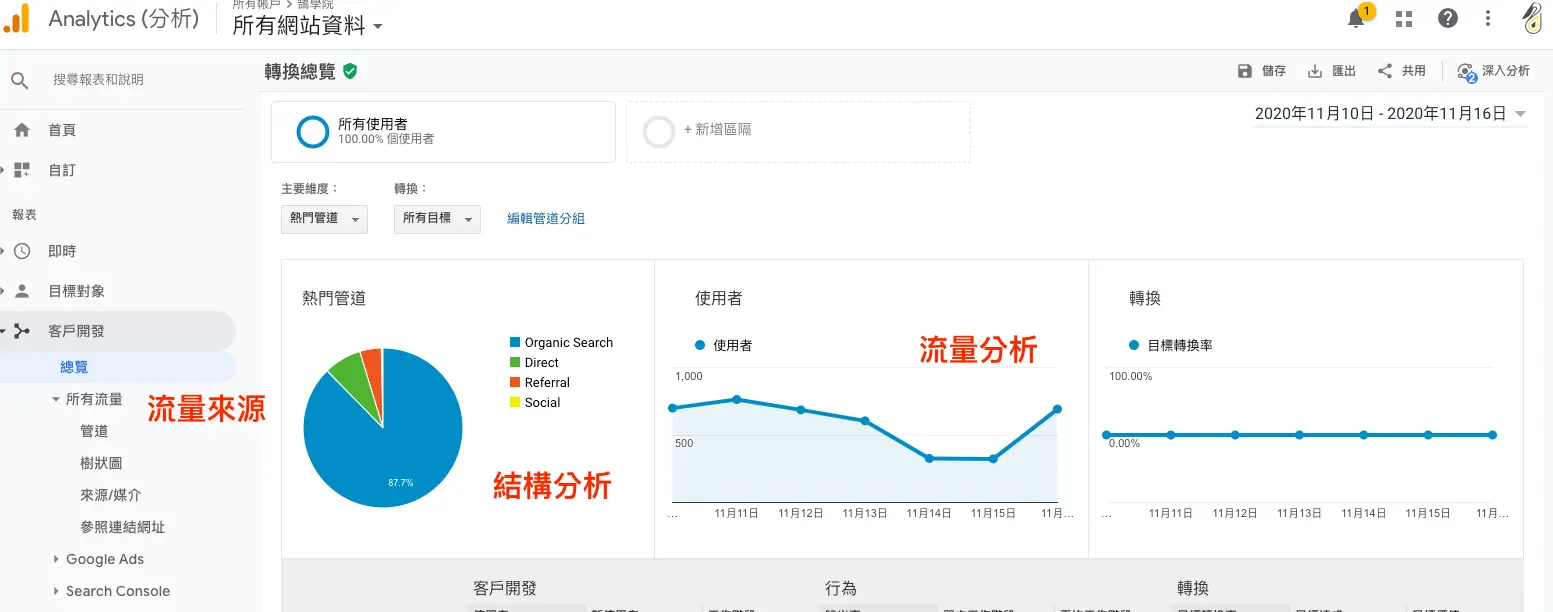Select the 所有使用者 segment circle
Viewport: 1553px width, 612px height.
(x=313, y=132)
